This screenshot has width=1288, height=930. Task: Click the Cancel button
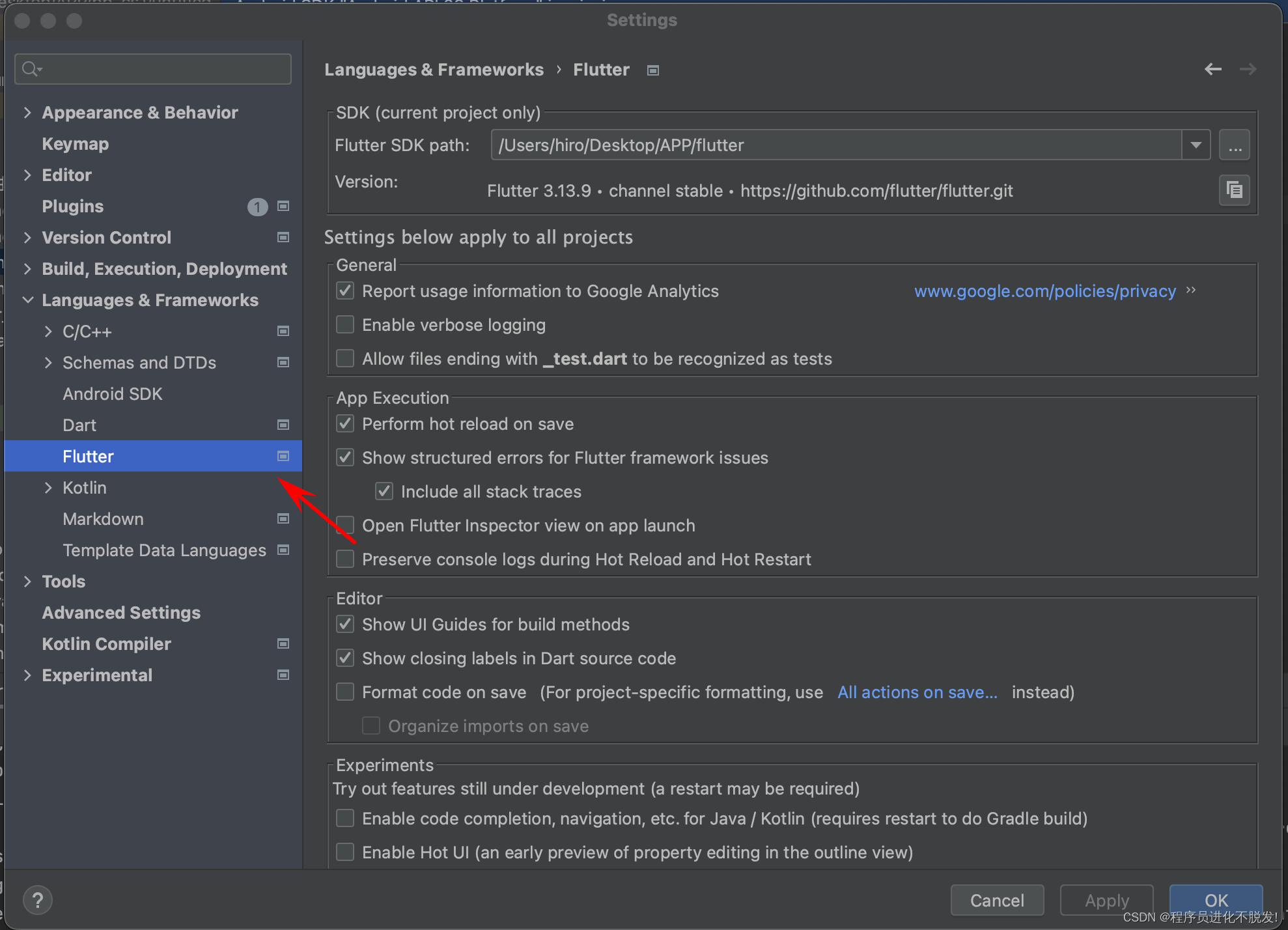click(x=996, y=900)
